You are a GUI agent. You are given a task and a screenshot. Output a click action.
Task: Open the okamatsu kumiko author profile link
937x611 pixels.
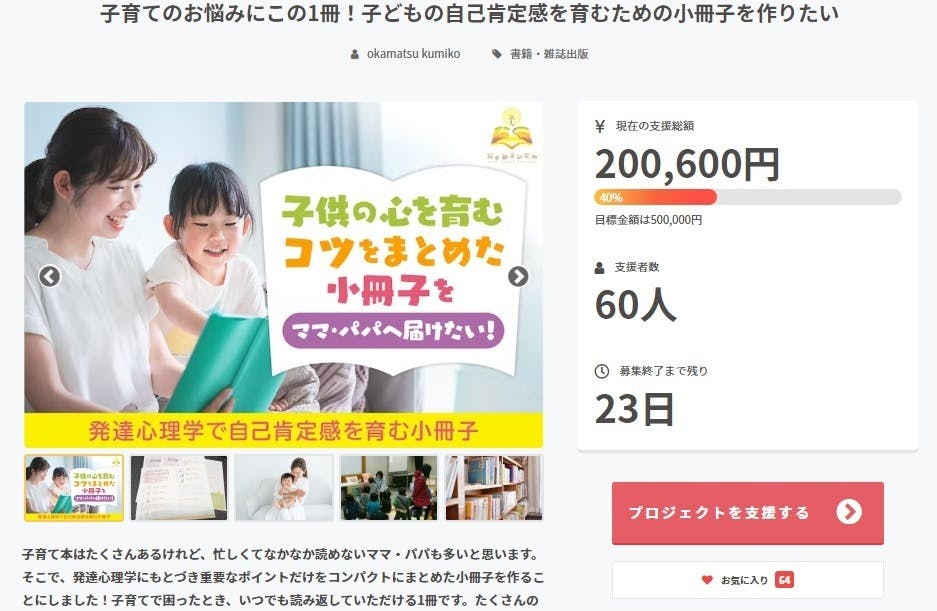coord(413,54)
